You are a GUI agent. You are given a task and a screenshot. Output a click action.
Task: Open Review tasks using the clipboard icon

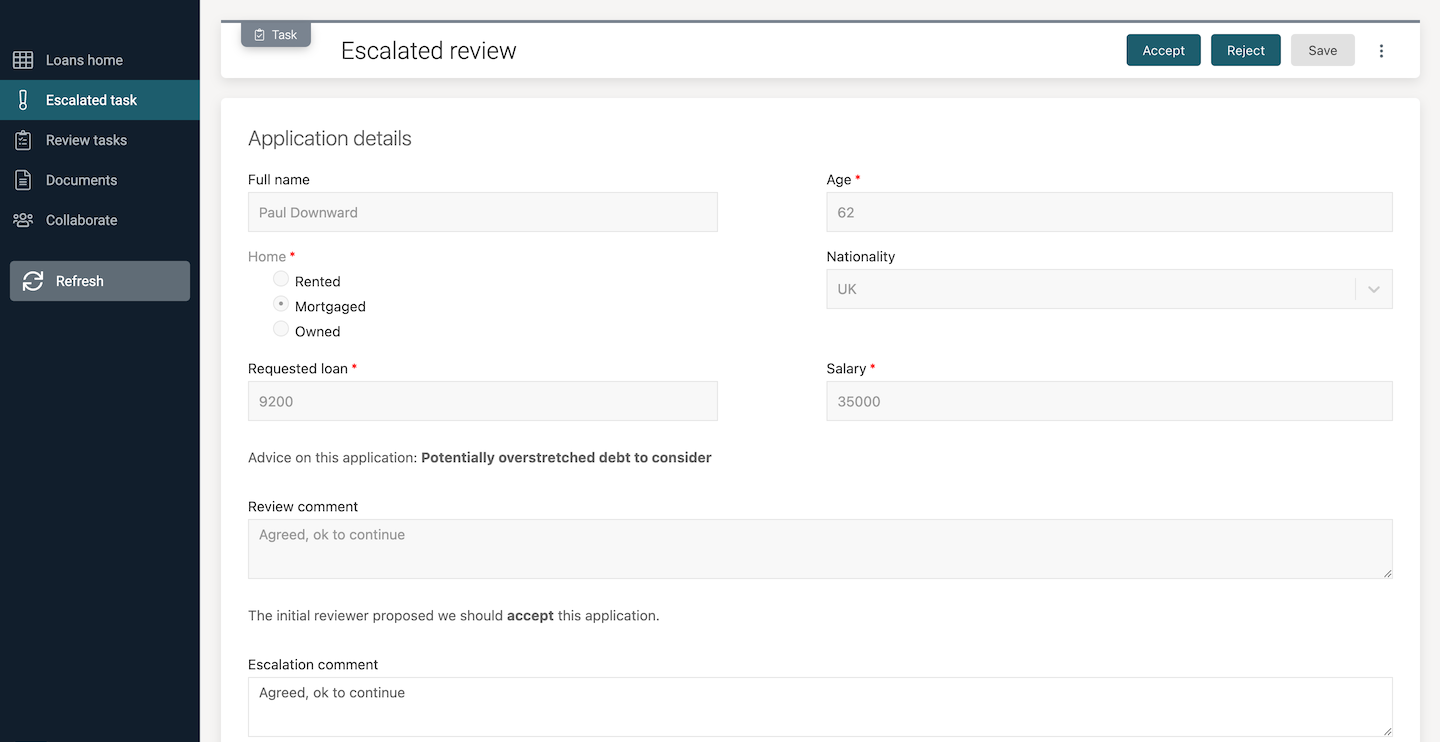[21, 140]
